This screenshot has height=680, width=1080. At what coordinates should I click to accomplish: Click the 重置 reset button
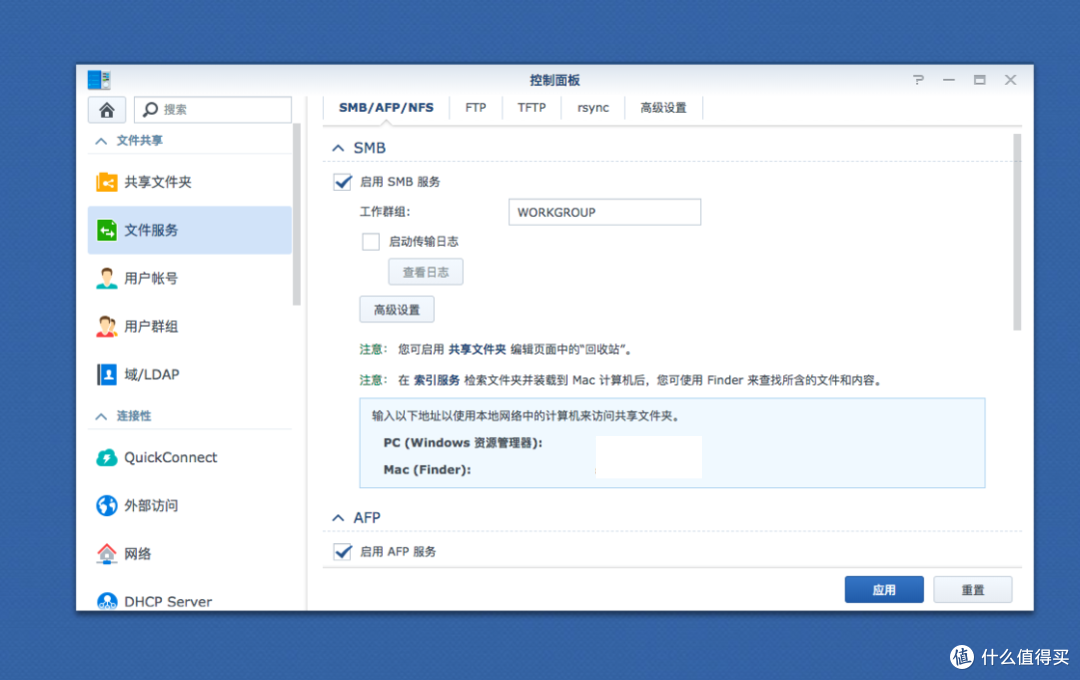(973, 590)
